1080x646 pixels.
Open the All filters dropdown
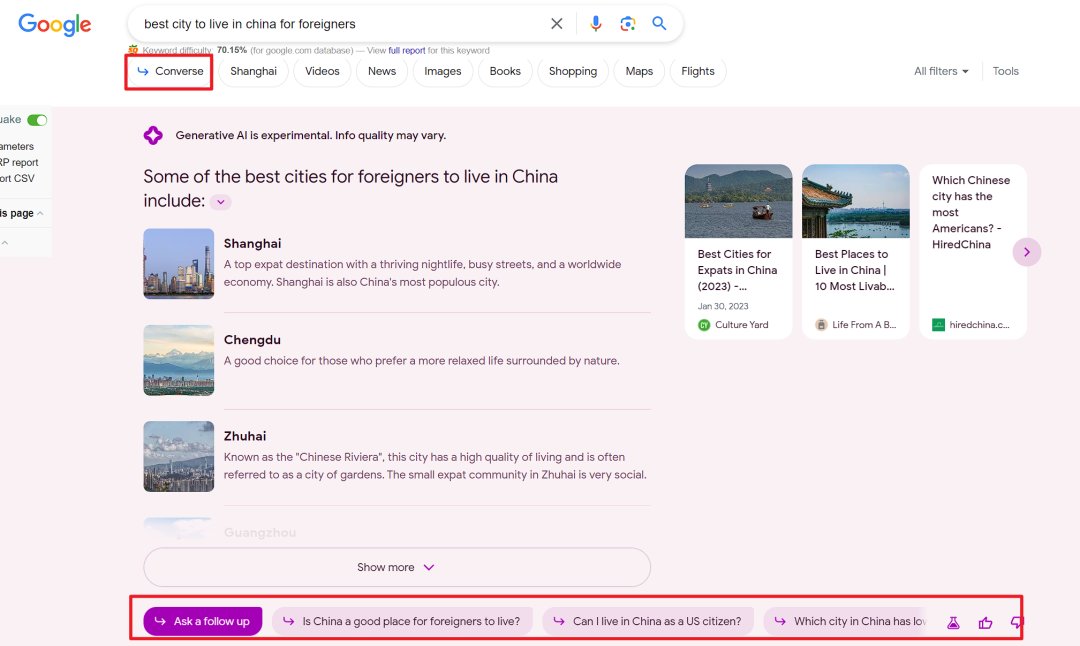(941, 72)
